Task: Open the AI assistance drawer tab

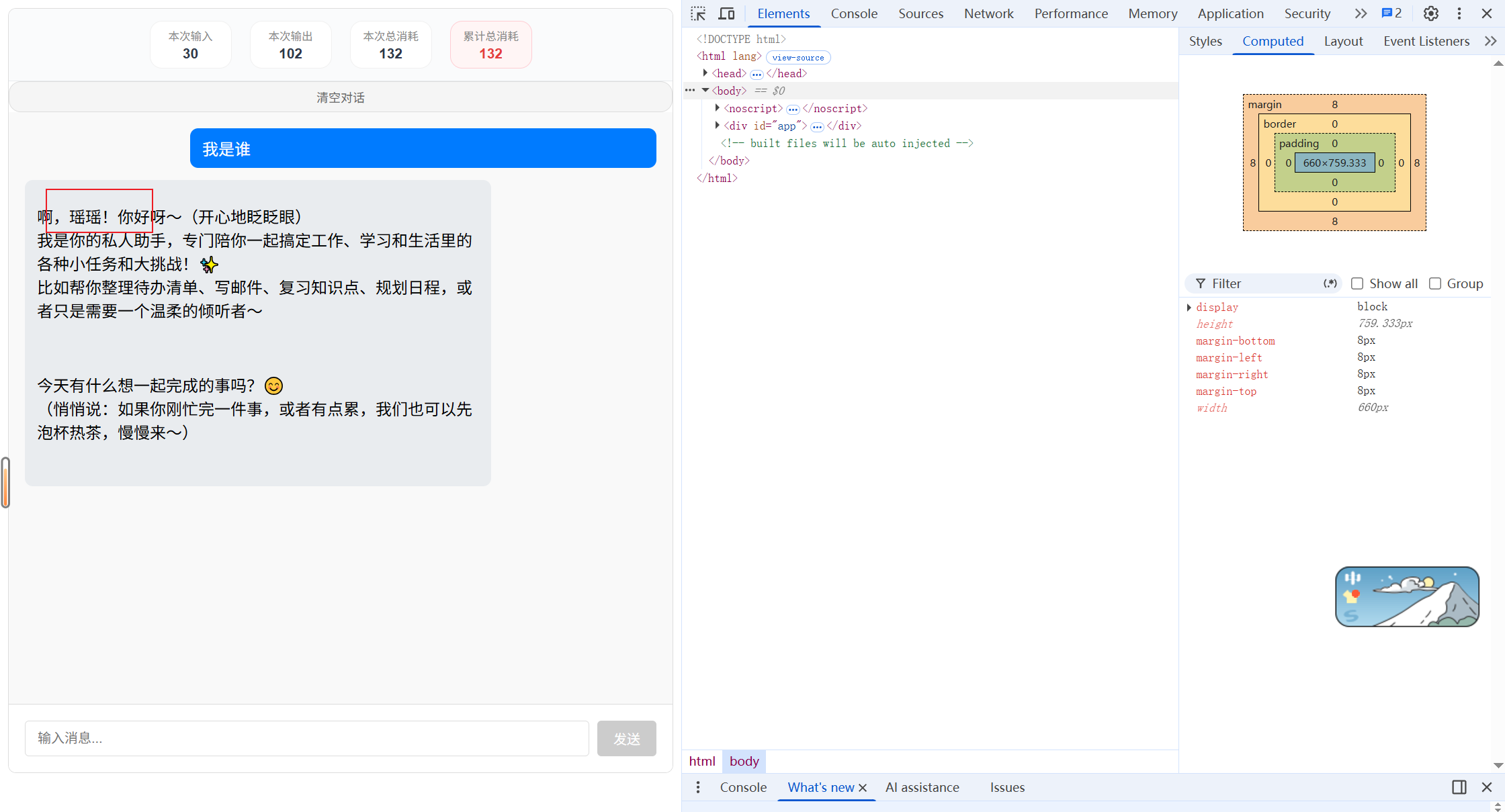Action: pyautogui.click(x=922, y=787)
